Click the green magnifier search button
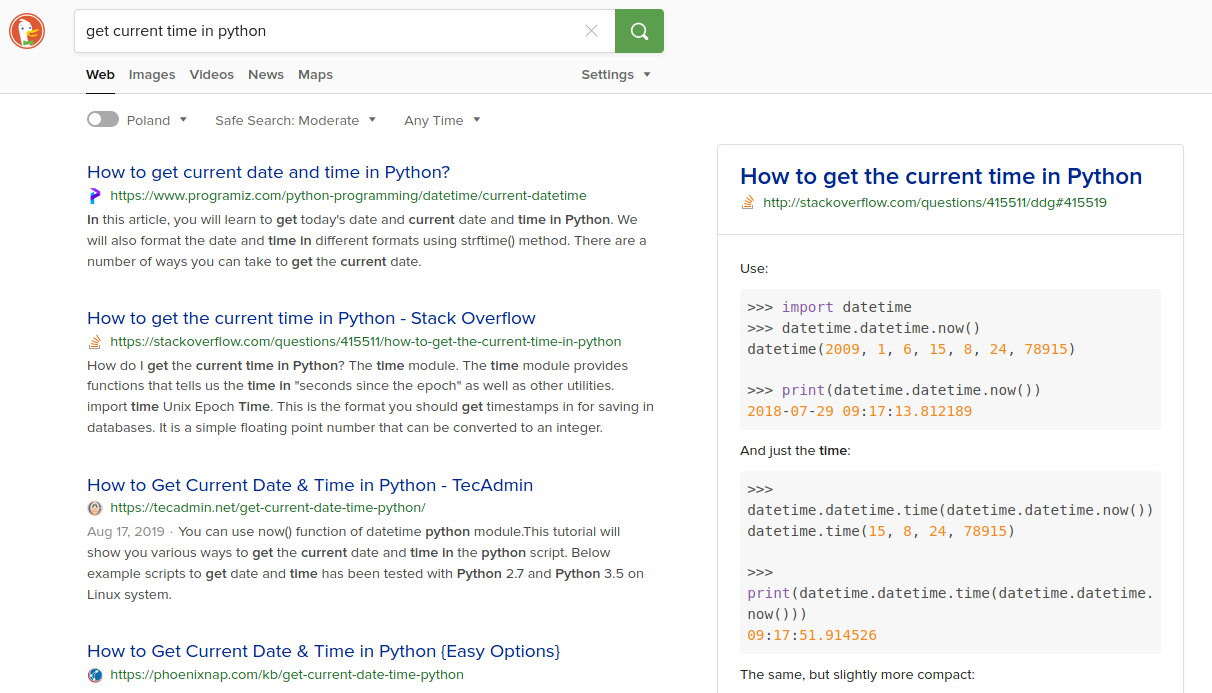The height and width of the screenshot is (693, 1212). point(639,31)
